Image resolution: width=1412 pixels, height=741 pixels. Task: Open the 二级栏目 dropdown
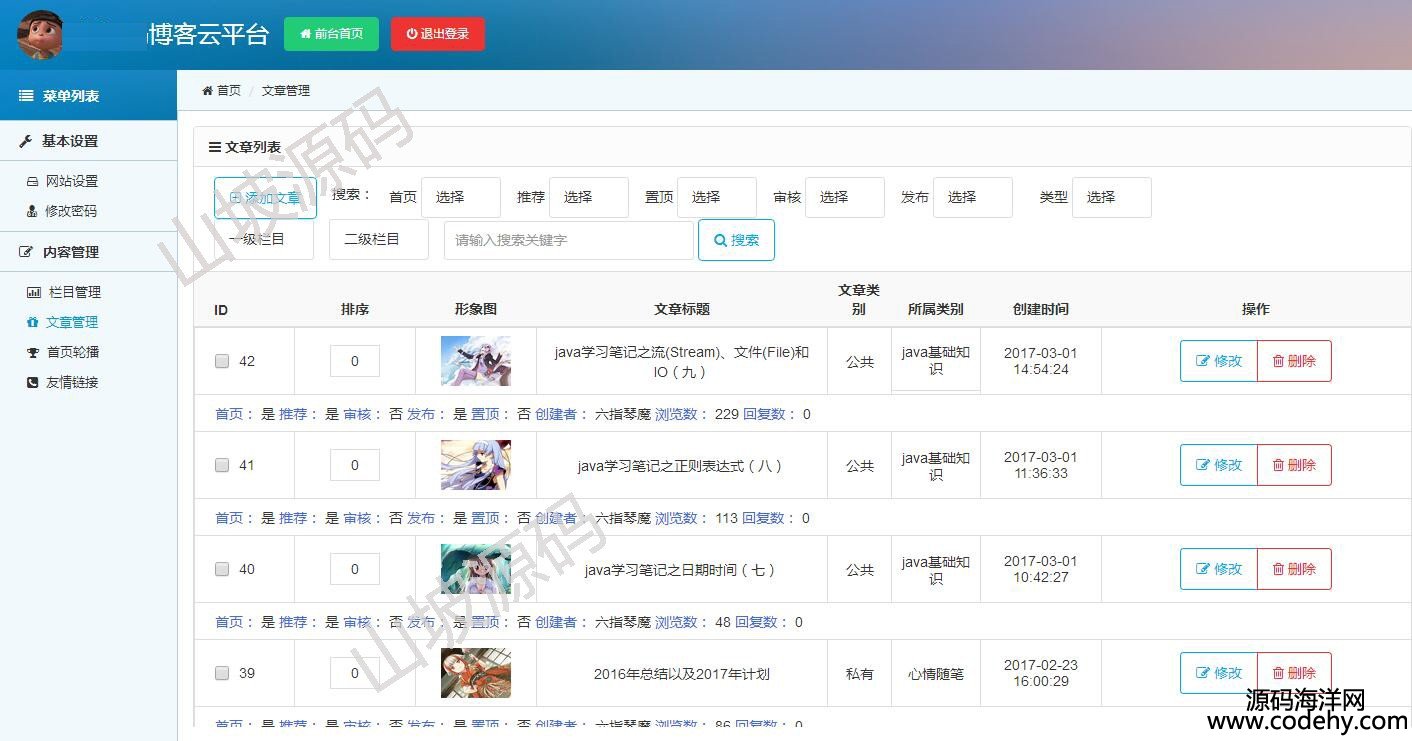click(378, 240)
